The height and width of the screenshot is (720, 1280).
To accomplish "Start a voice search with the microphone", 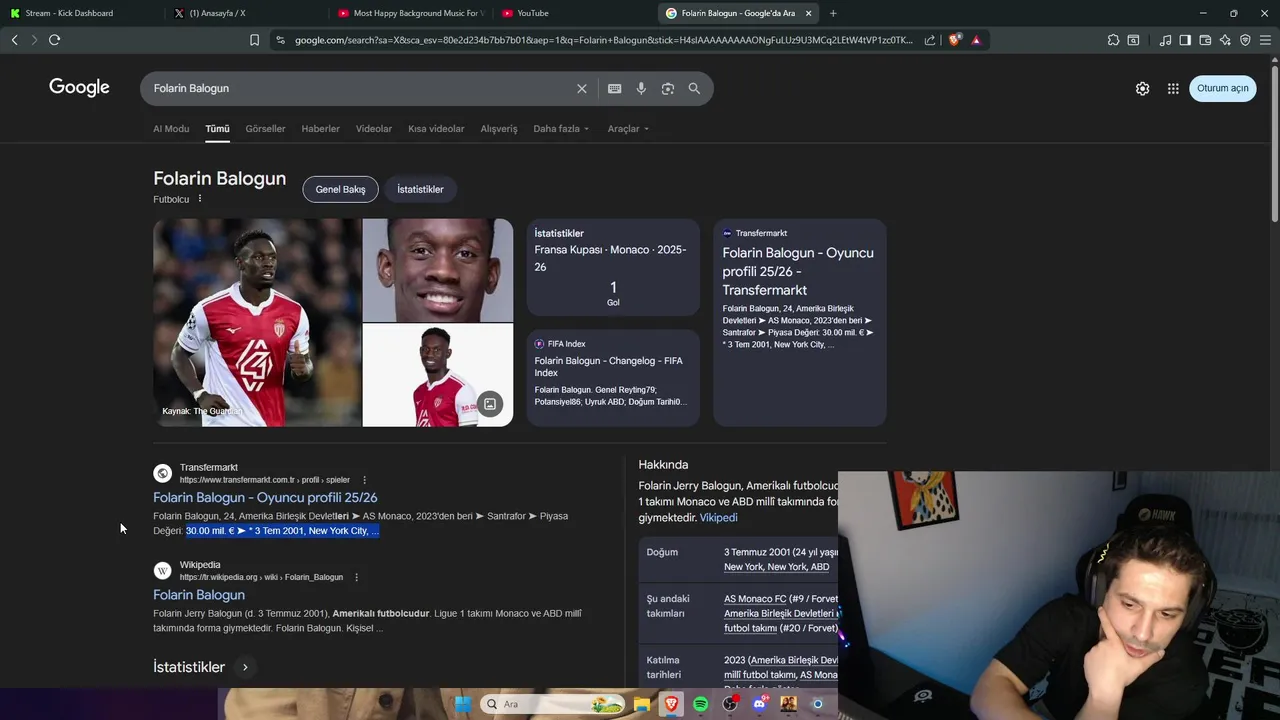I will tap(641, 88).
